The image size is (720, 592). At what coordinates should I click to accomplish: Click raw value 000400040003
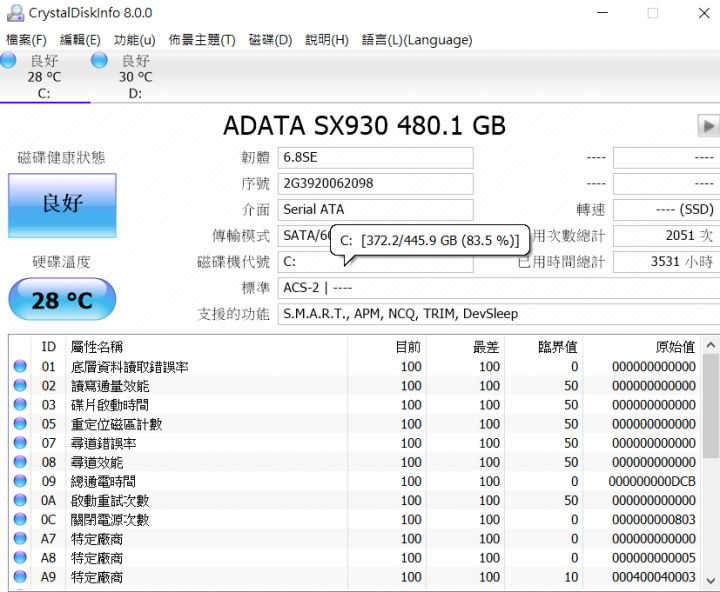[654, 577]
